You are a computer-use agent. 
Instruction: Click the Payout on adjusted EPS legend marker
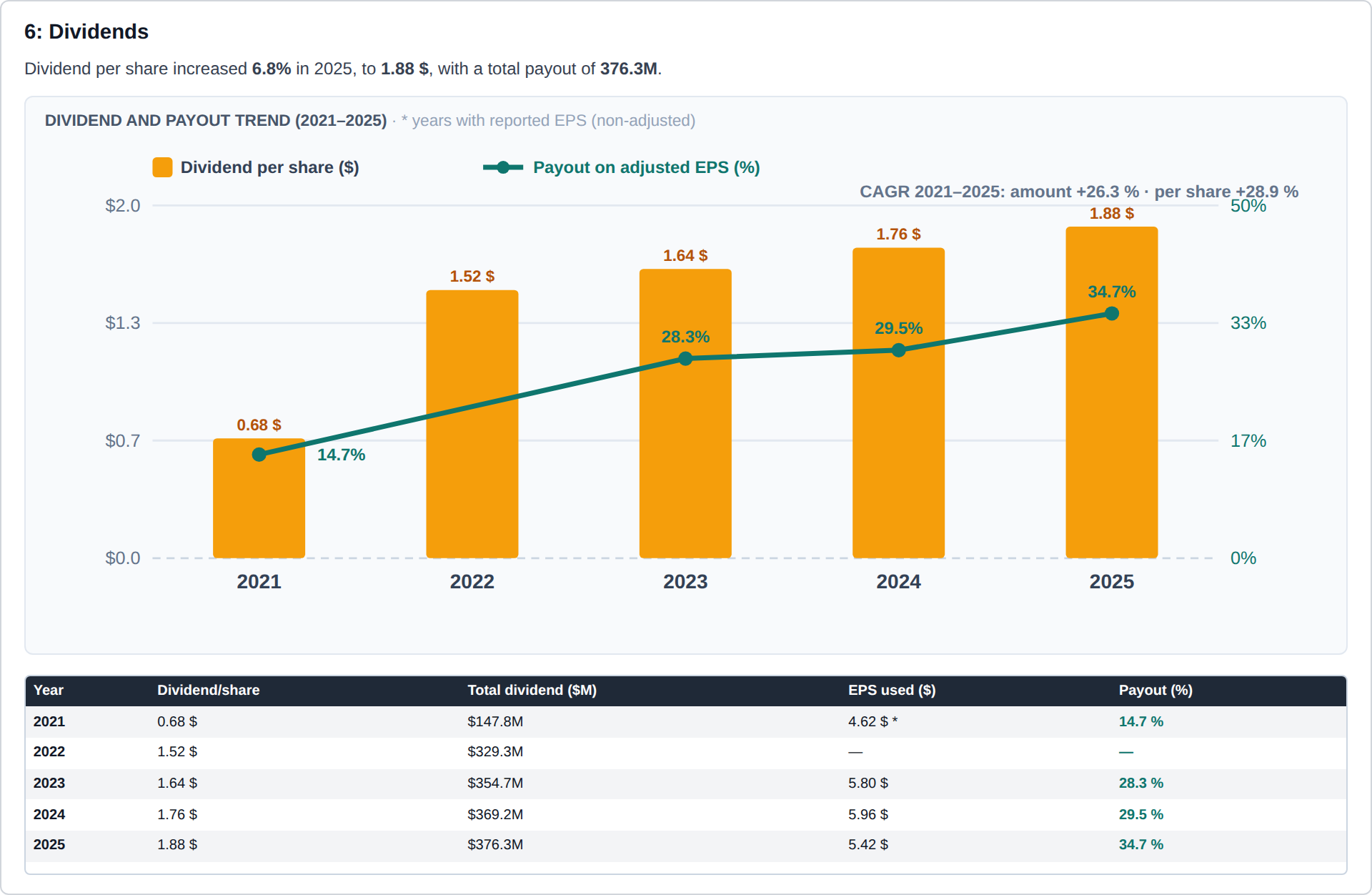[503, 167]
